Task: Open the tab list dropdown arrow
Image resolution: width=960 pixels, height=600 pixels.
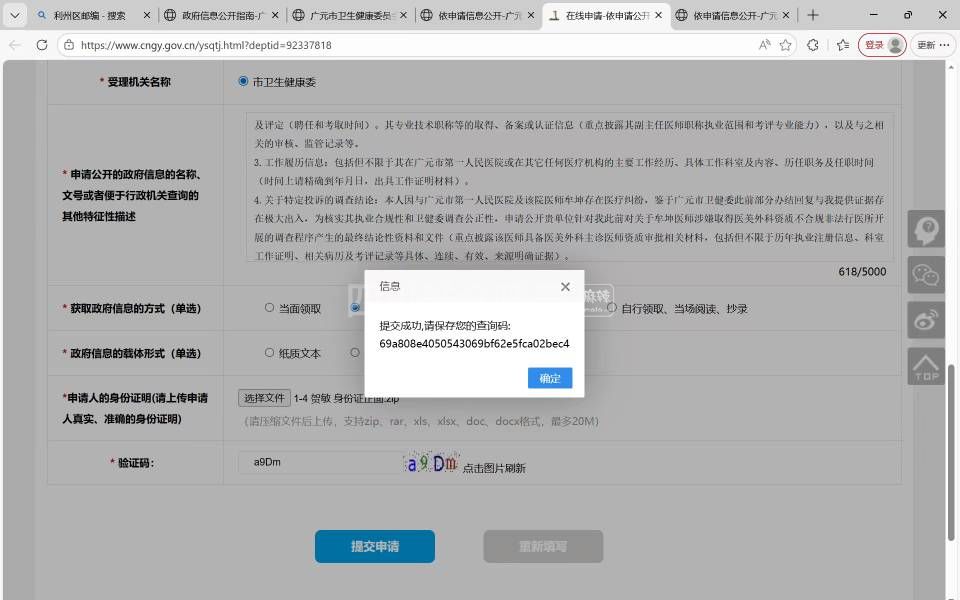Action: pos(15,15)
